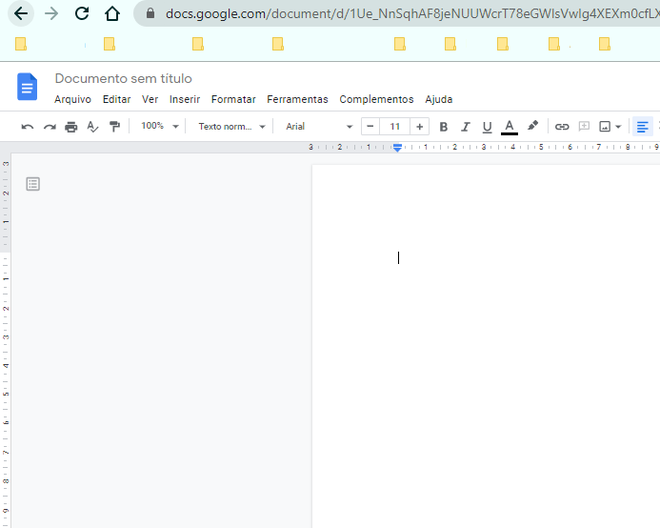Insert a link
The image size is (660, 528).
click(x=562, y=127)
